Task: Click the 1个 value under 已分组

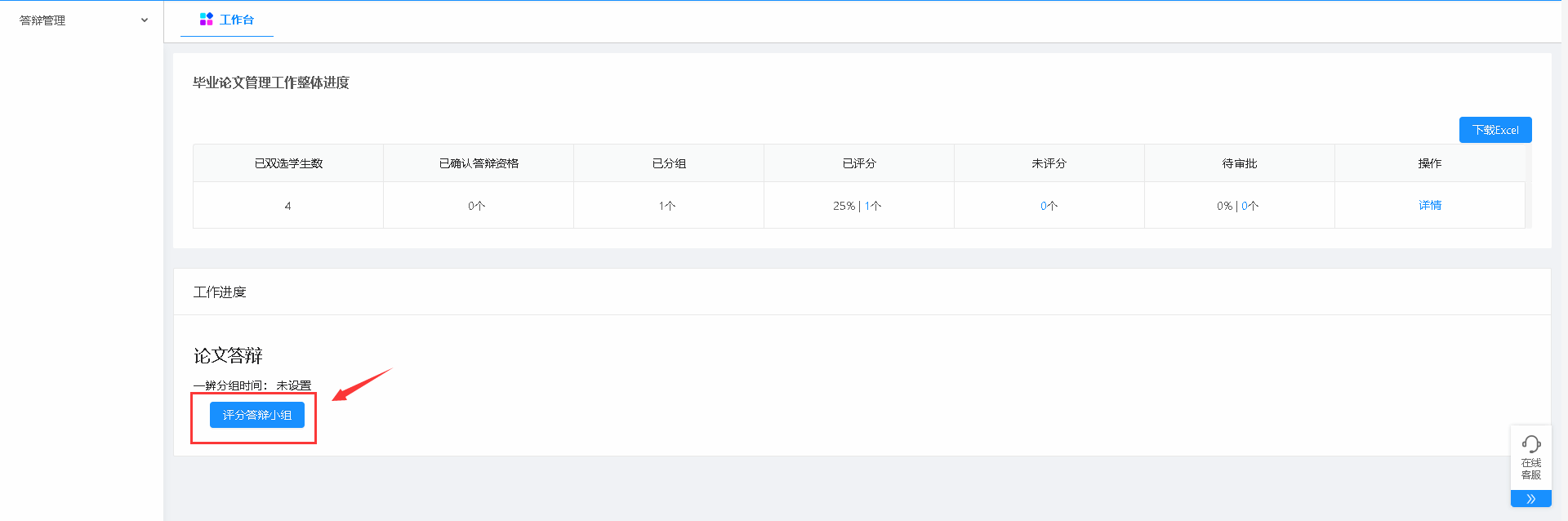Action: [x=667, y=206]
